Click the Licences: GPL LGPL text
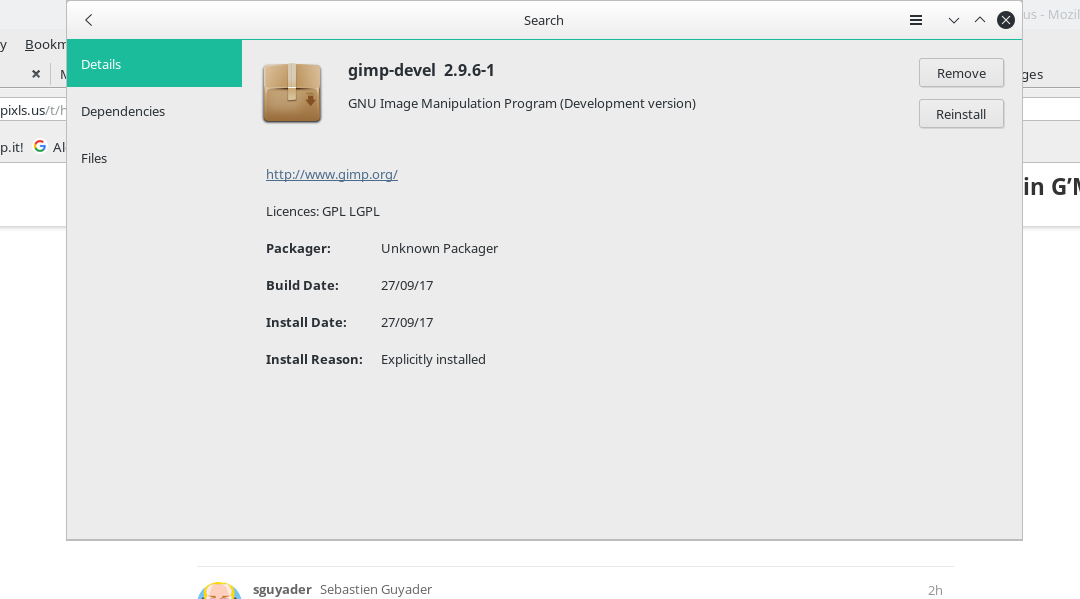 pyautogui.click(x=322, y=211)
